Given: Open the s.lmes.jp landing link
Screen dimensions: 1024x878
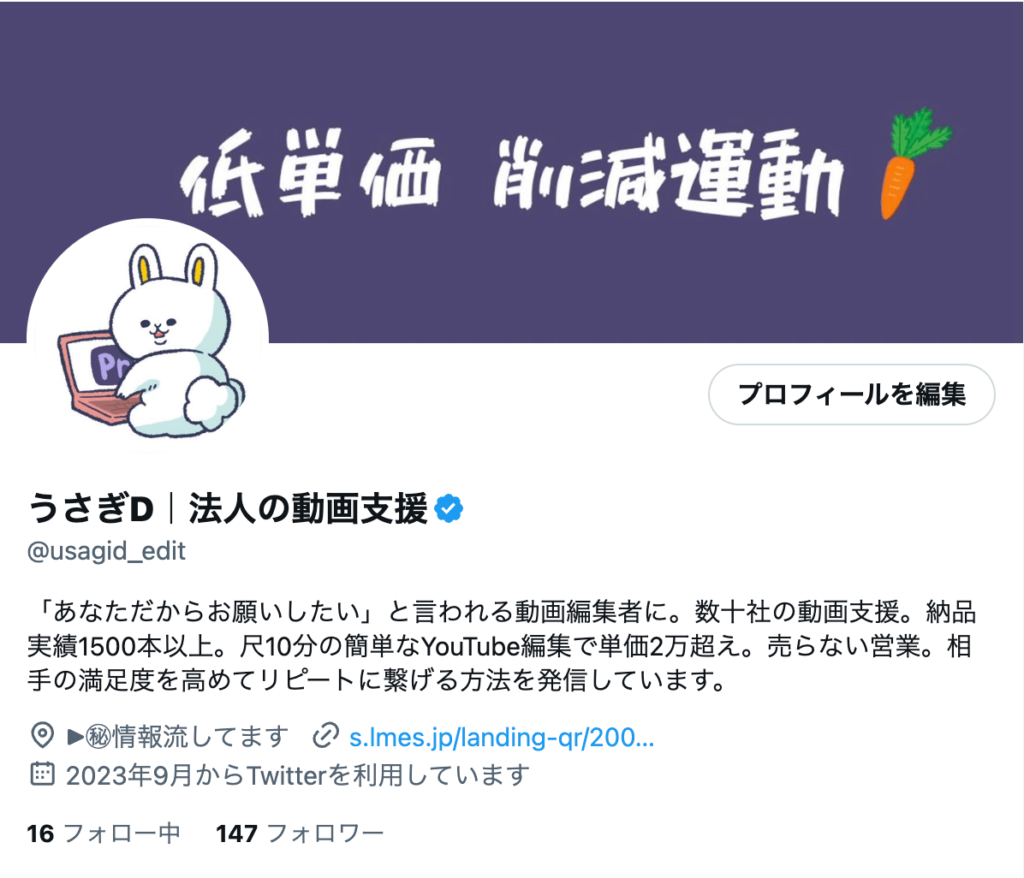Looking at the screenshot, I should coord(502,737).
